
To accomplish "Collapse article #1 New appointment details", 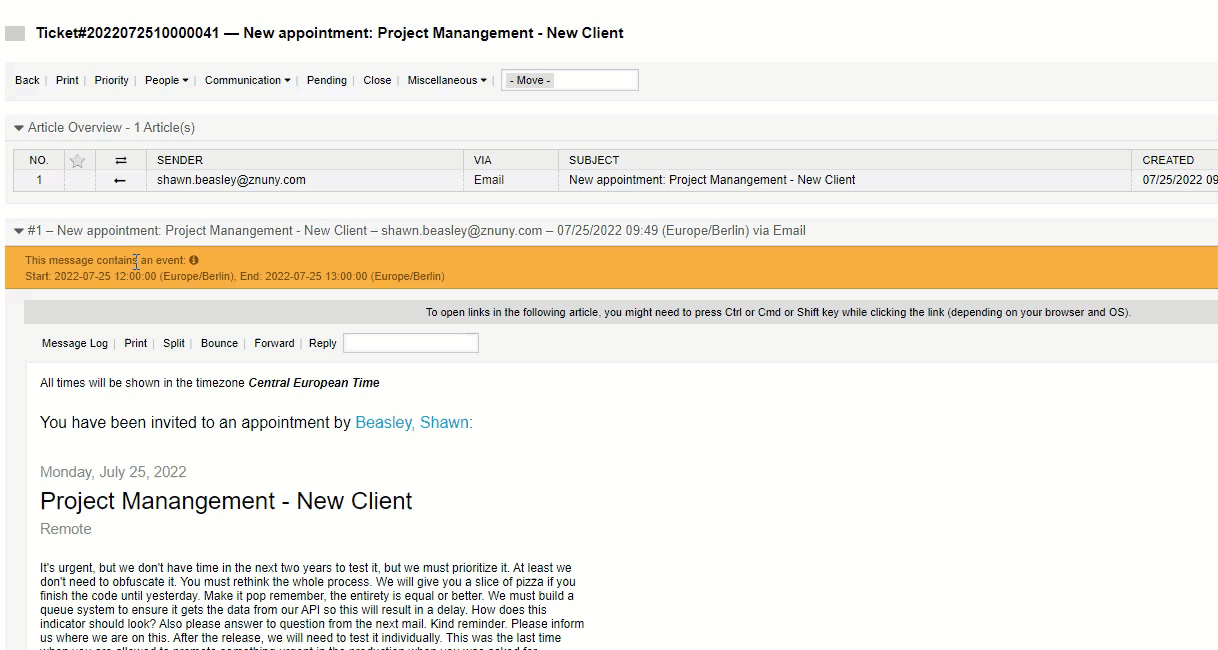I will pos(19,231).
